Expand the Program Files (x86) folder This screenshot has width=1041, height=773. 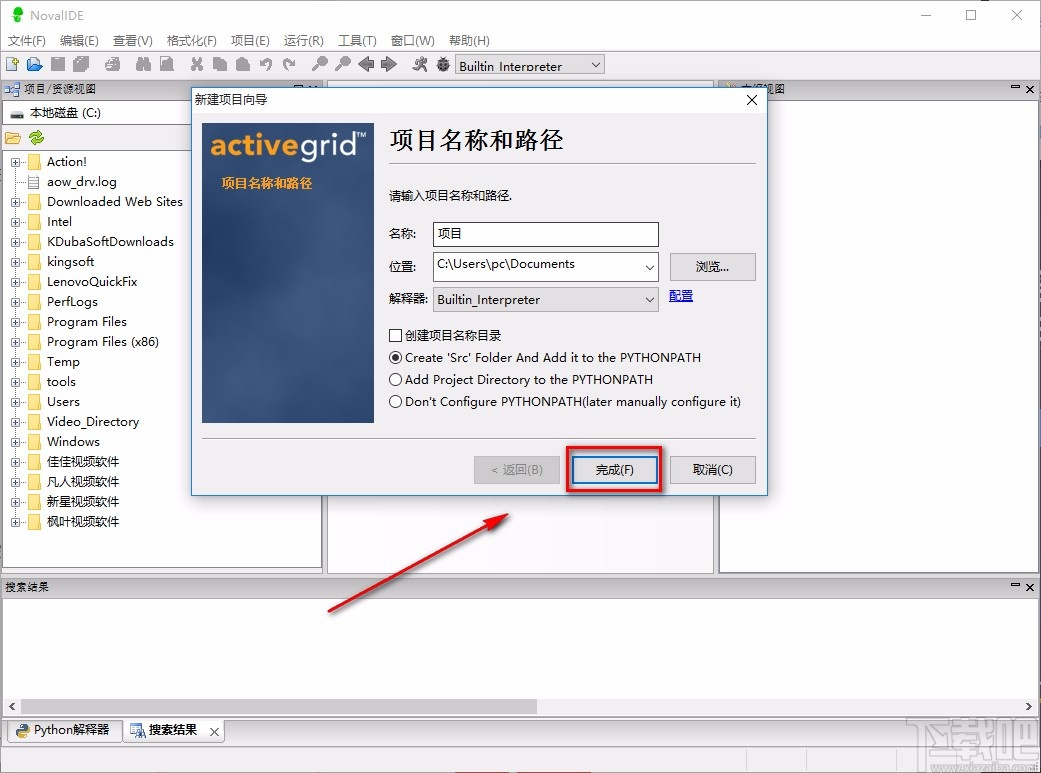(15, 342)
